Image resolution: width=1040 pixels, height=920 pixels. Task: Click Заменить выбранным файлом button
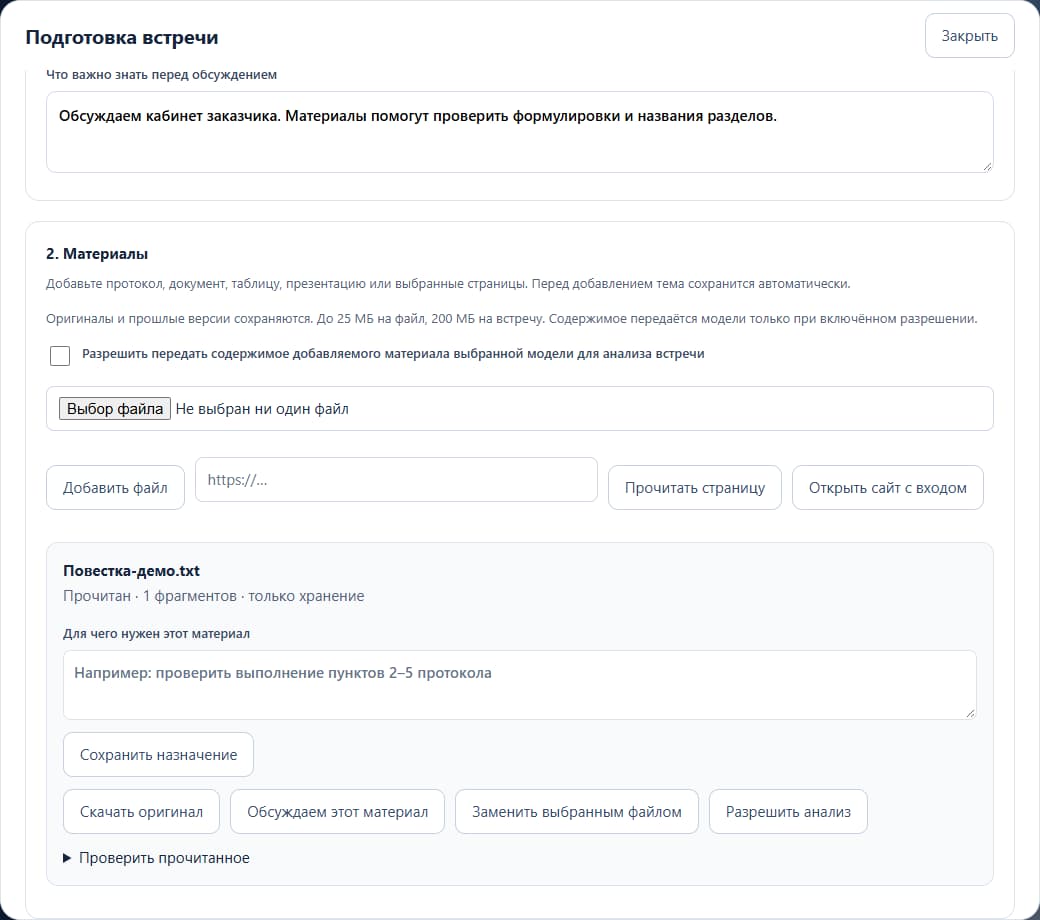576,812
